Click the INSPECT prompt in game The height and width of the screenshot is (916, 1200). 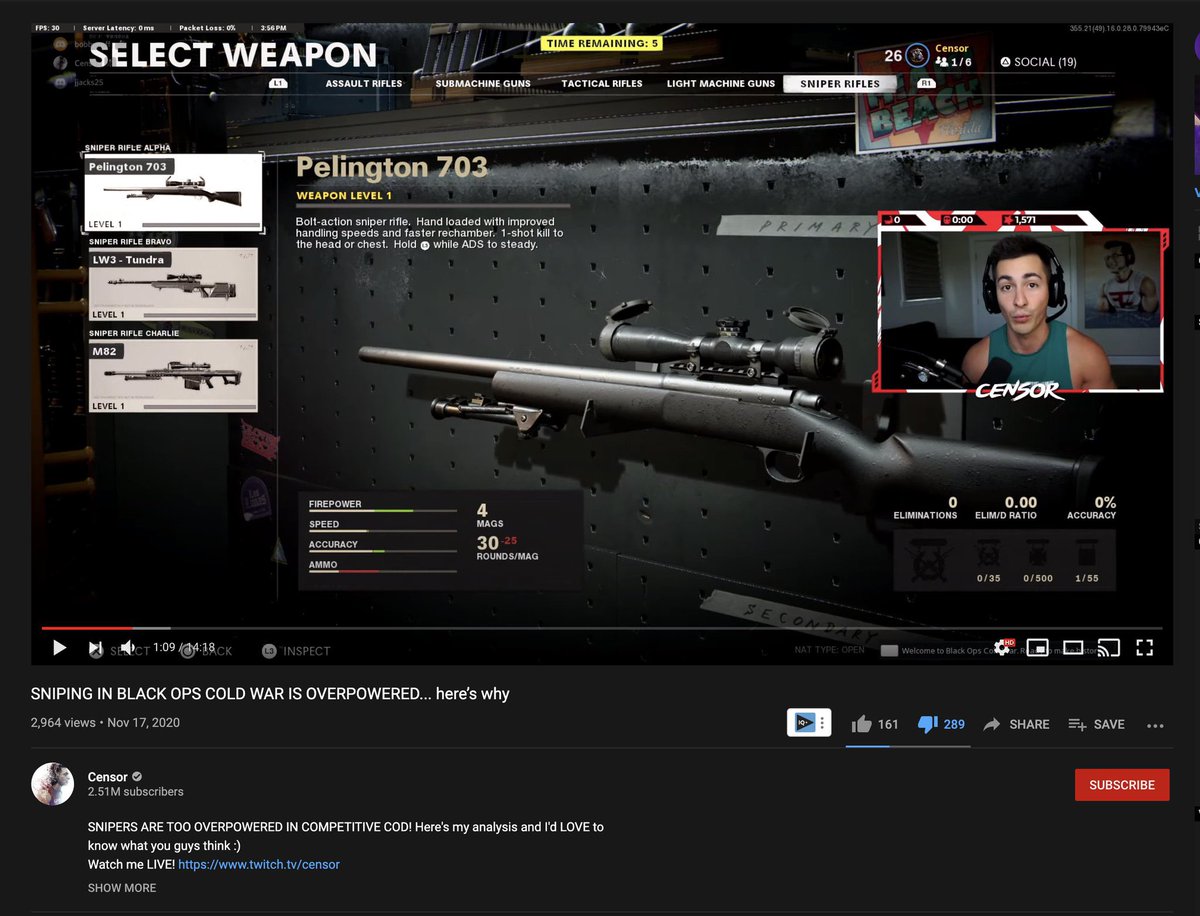click(297, 651)
